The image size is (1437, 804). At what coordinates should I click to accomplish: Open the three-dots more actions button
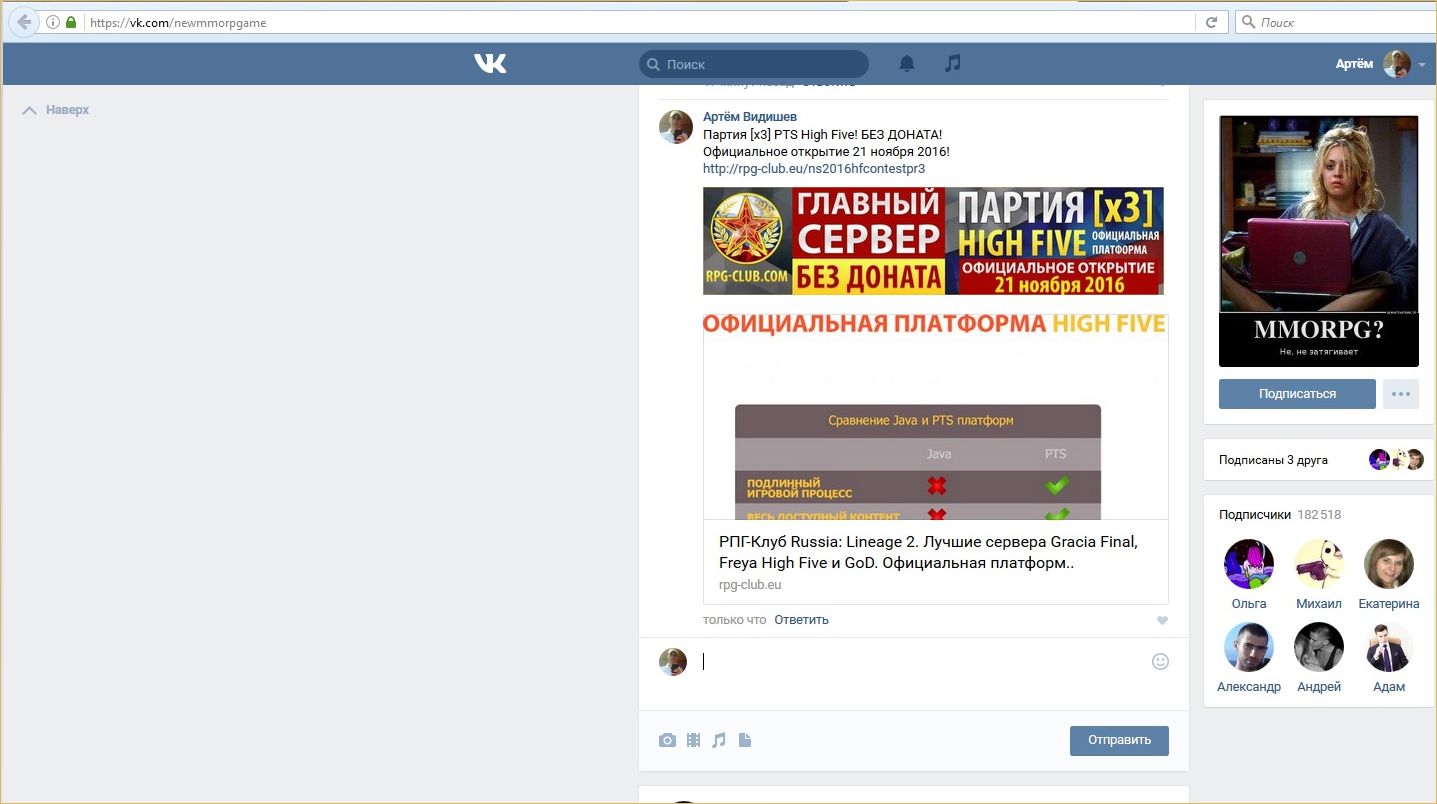[x=1401, y=394]
